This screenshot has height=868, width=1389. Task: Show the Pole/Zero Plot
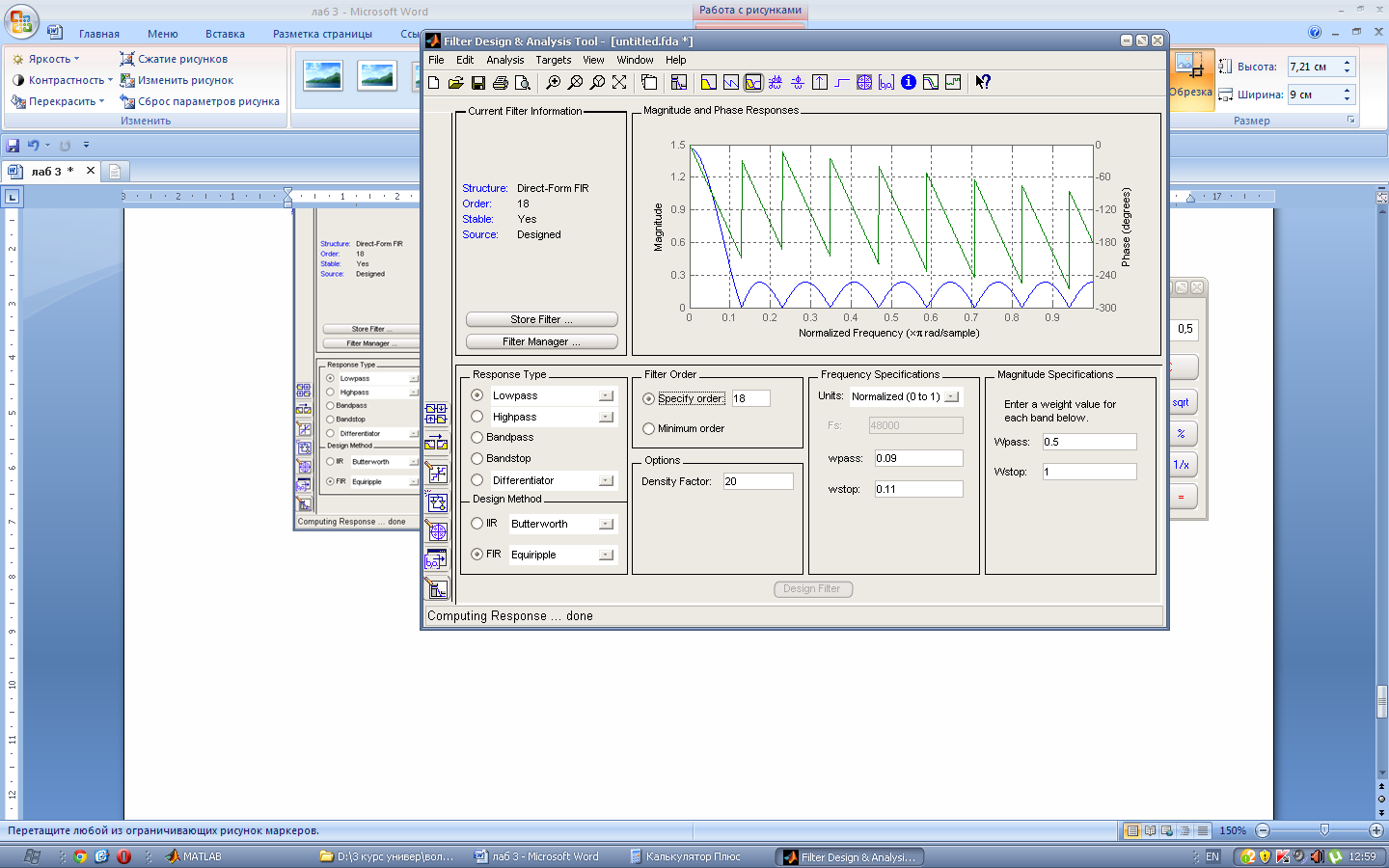[864, 83]
